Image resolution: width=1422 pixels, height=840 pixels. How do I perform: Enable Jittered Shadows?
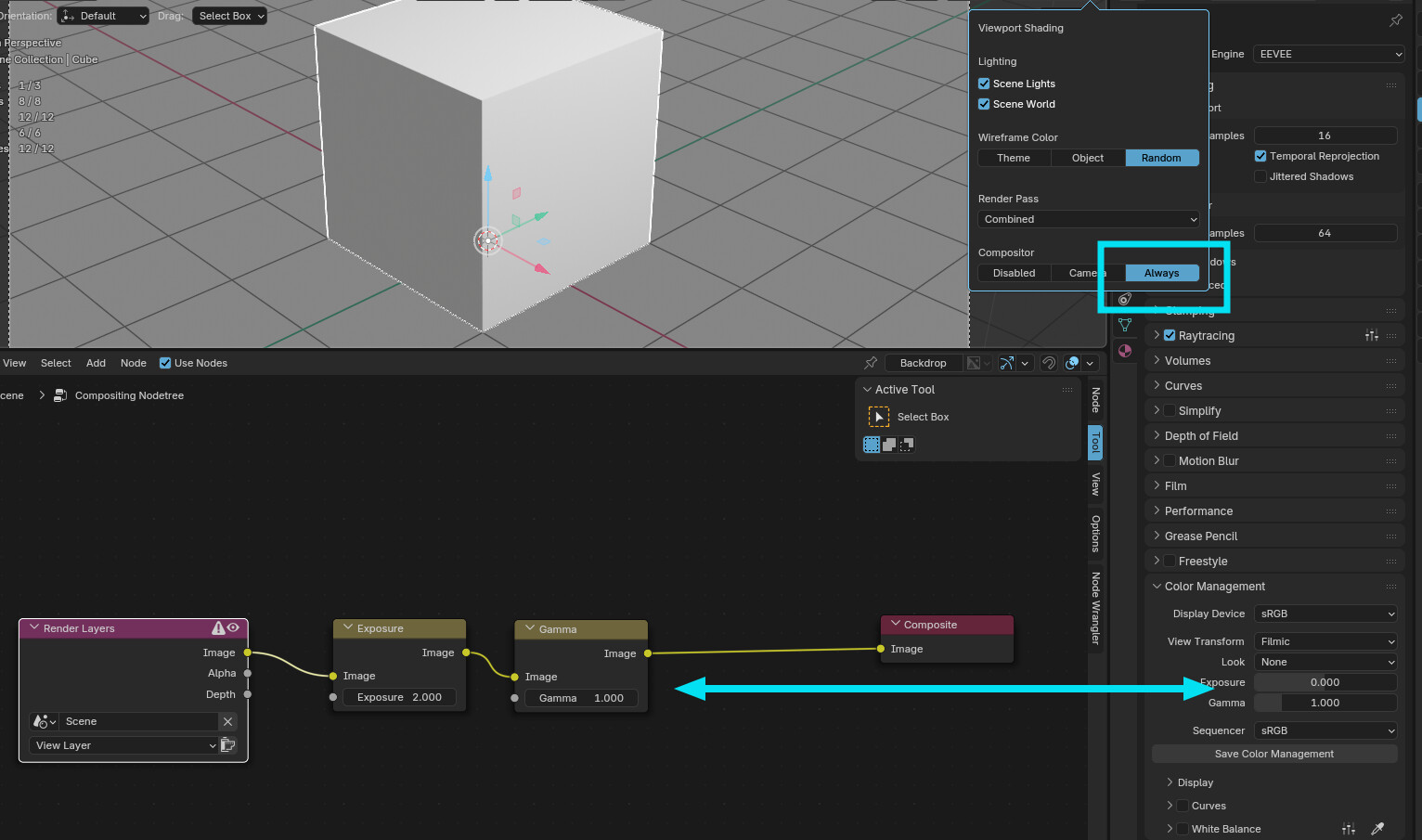coord(1260,176)
